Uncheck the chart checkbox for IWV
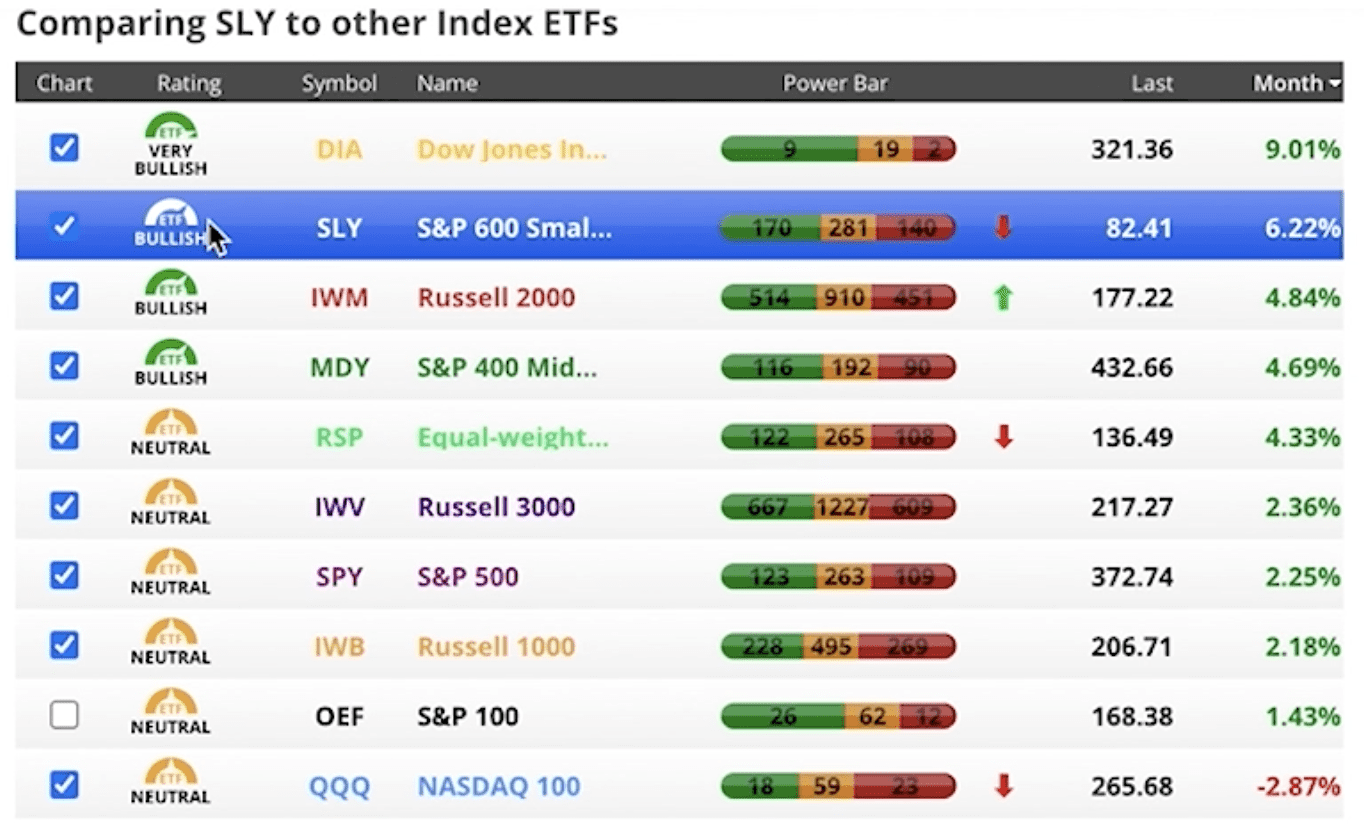1364x834 pixels. 64,506
